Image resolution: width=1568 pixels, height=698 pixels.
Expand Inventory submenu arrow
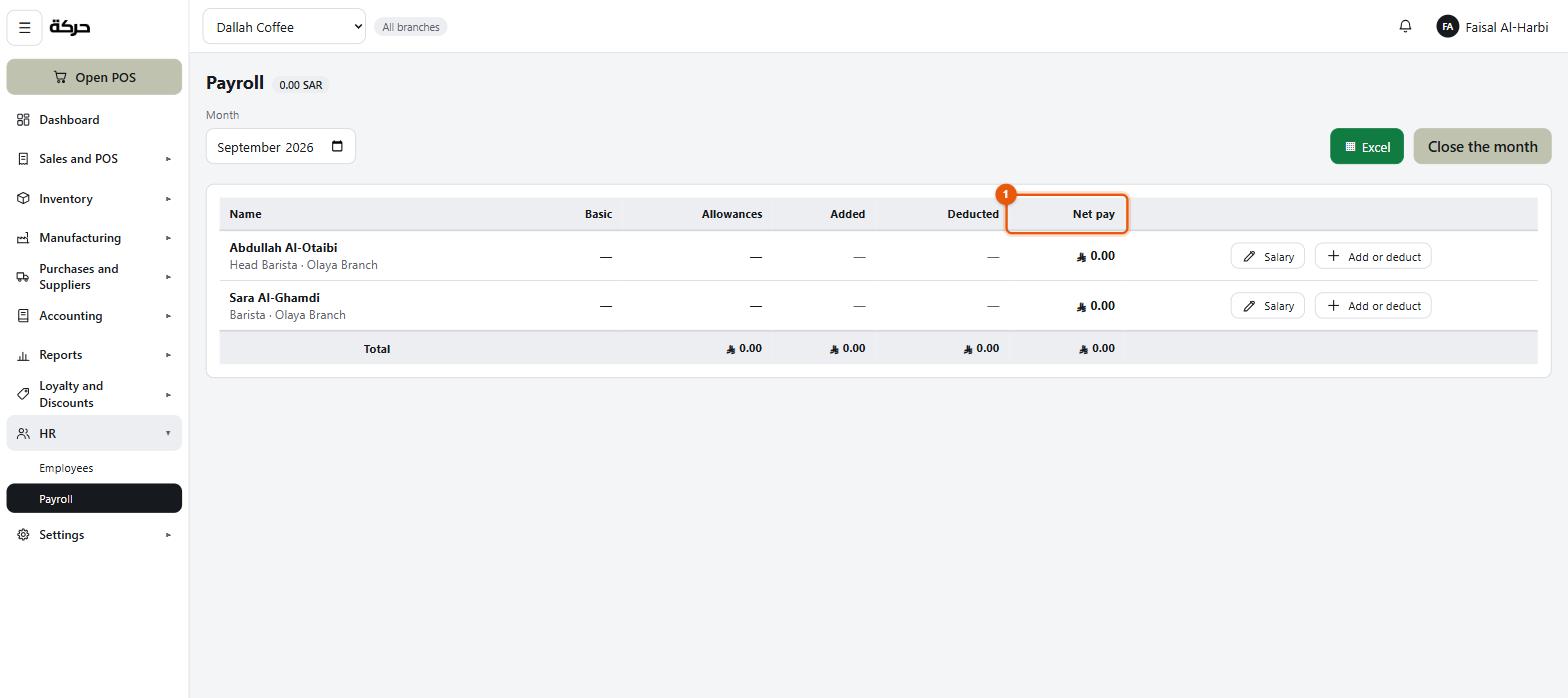[x=168, y=199]
